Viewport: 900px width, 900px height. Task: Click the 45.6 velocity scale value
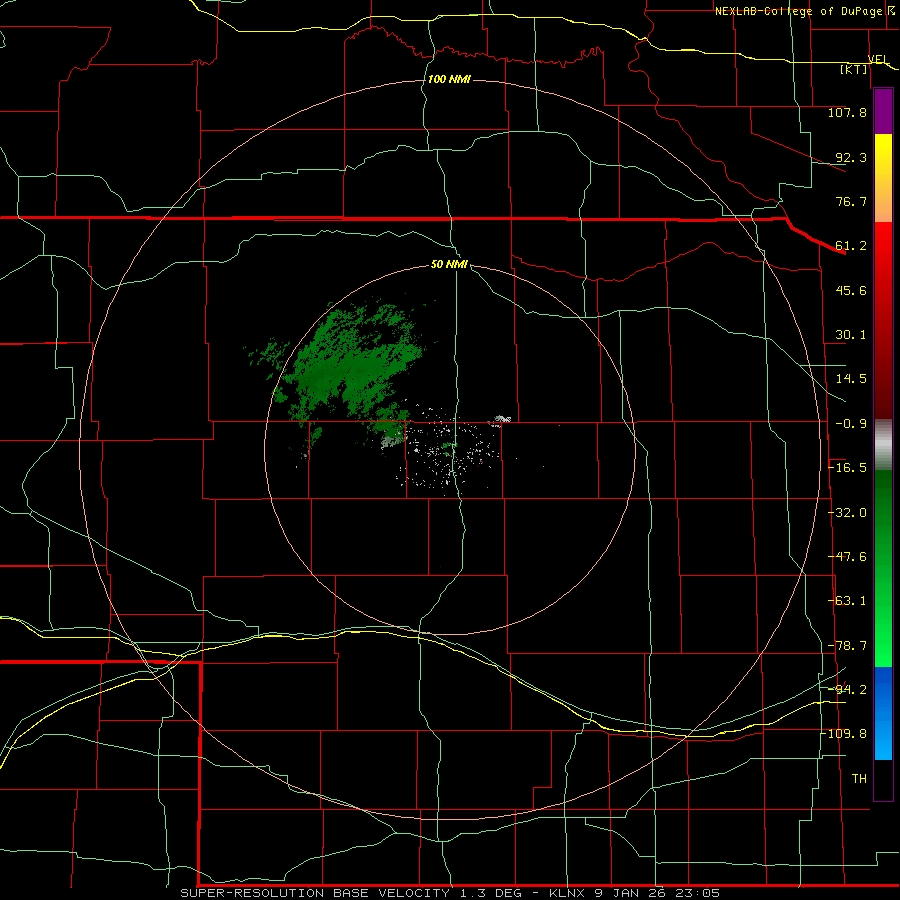(x=851, y=290)
